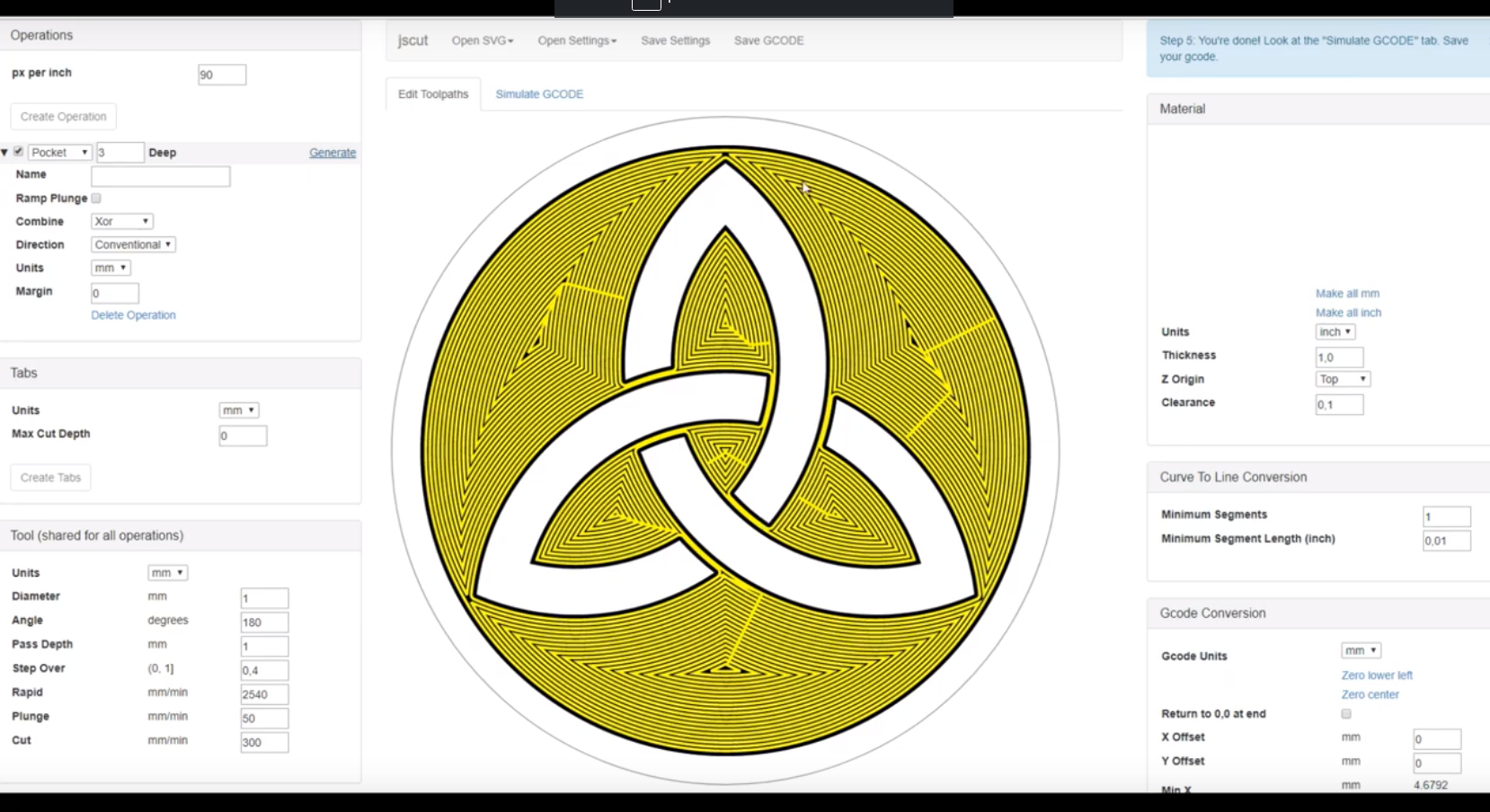
Task: Click the Max Cut Depth input field
Action: 243,436
